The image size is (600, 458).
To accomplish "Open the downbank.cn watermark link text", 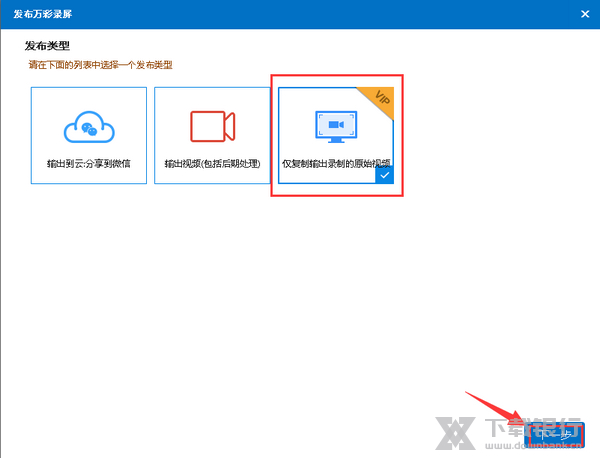I will (x=546, y=446).
